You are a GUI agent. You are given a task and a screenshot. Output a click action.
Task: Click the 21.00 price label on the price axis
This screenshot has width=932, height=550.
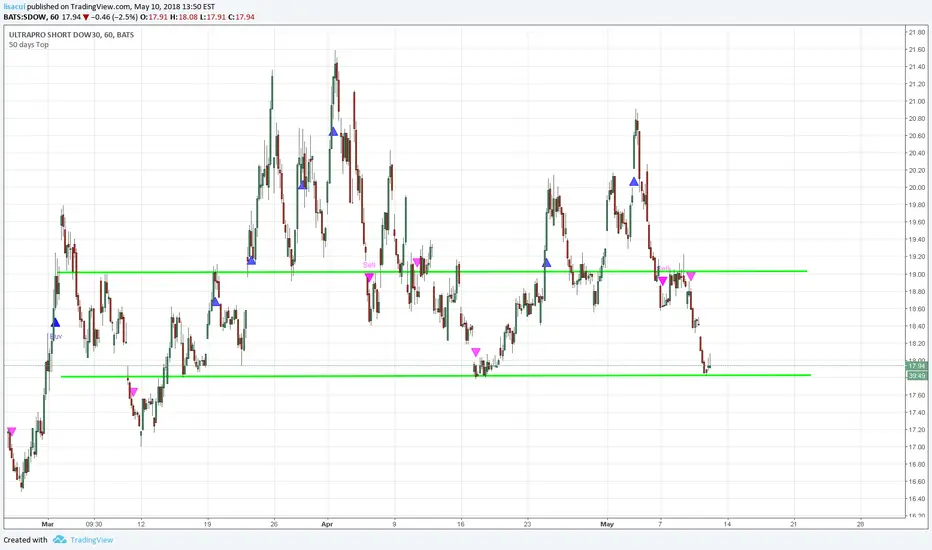[917, 102]
